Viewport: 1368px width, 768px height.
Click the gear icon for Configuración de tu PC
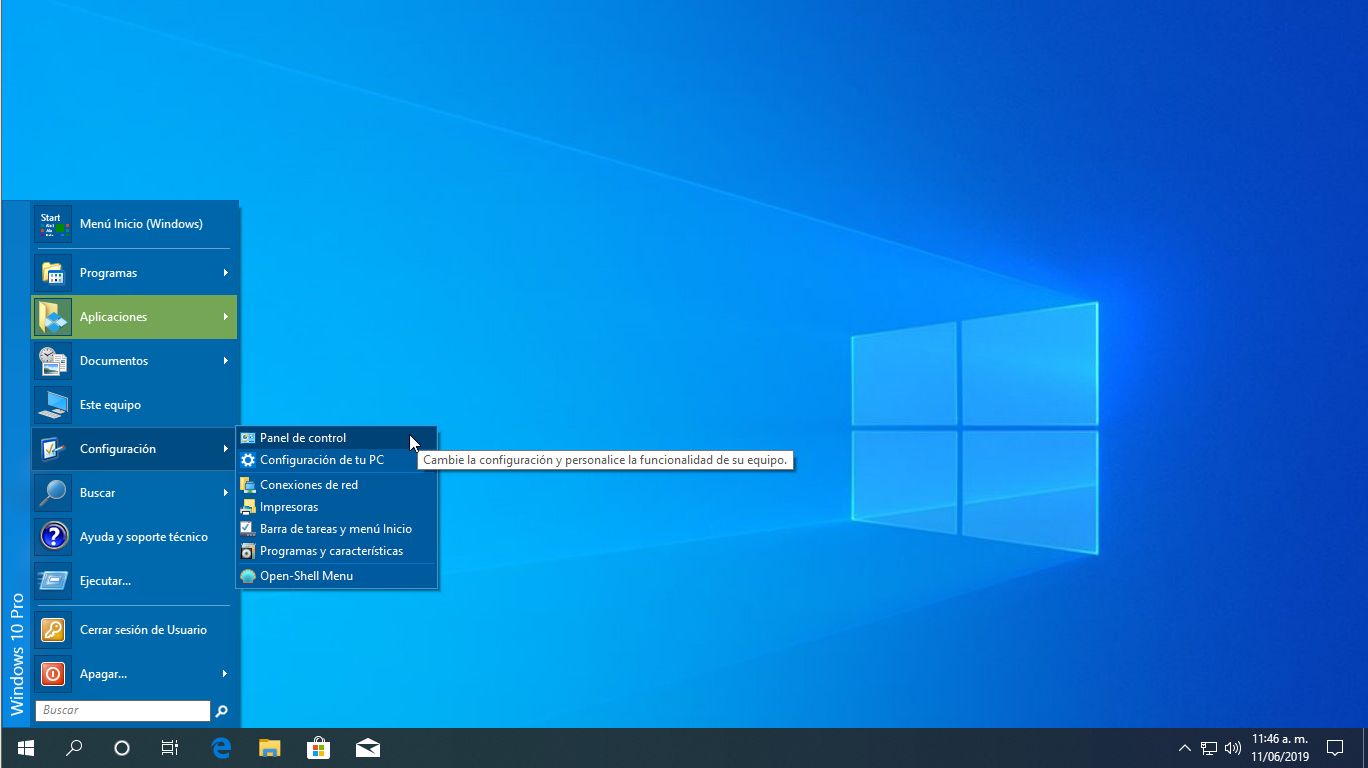click(248, 460)
